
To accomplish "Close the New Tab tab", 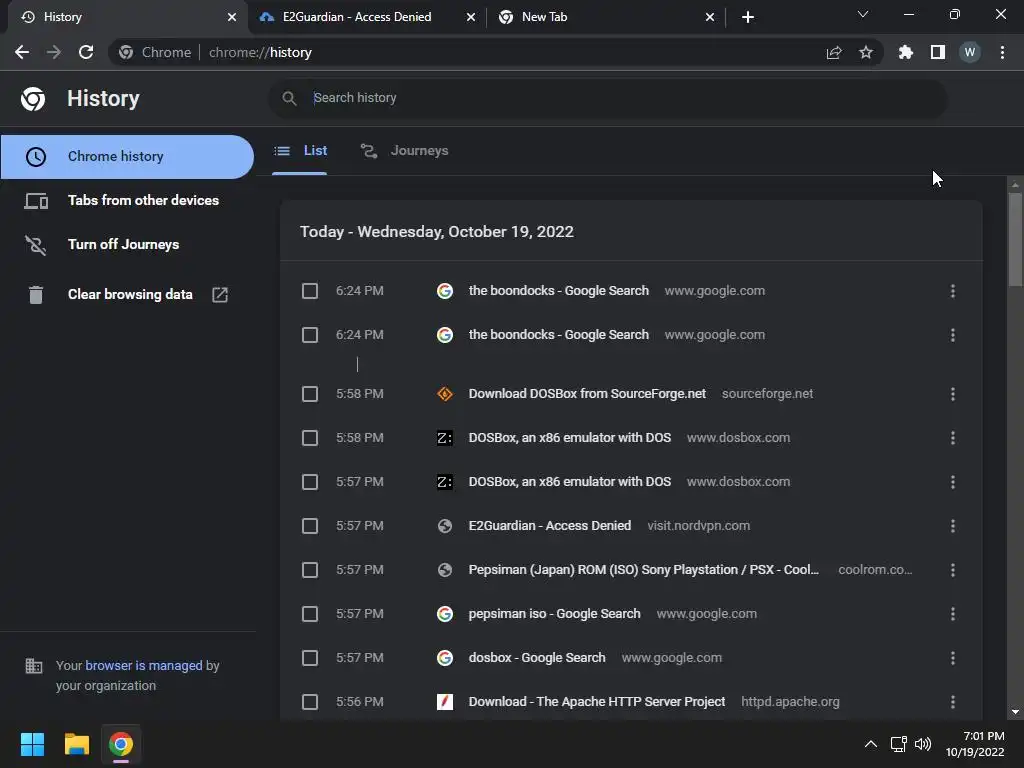I will click(710, 17).
